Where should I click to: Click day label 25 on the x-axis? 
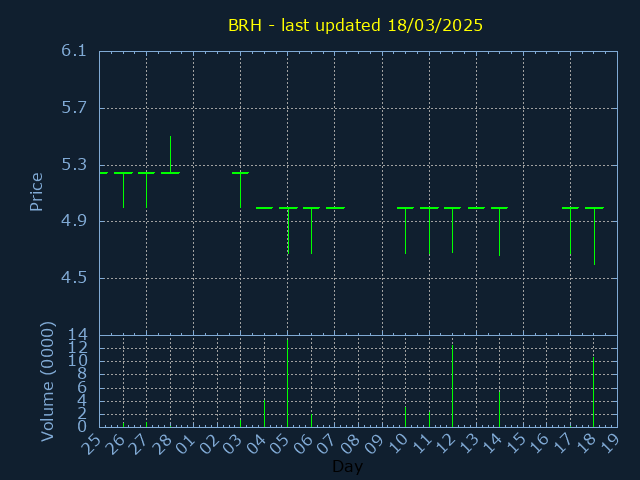click(91, 444)
